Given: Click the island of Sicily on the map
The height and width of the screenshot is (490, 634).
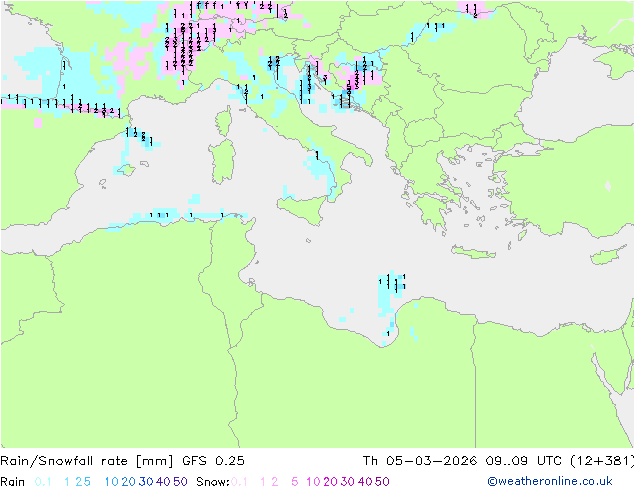Looking at the screenshot, I should point(304,209).
